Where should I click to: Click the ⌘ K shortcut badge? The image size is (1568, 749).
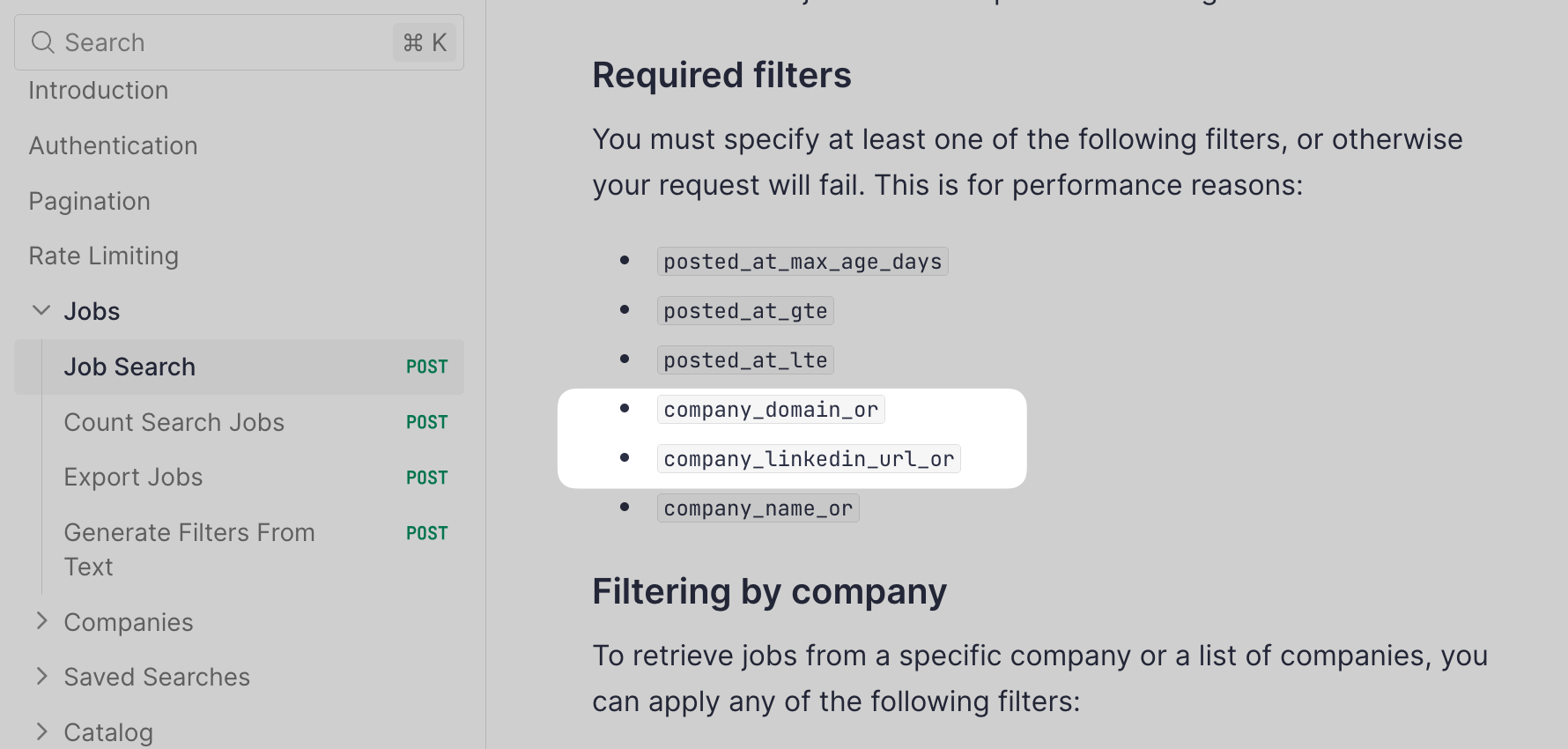[425, 42]
